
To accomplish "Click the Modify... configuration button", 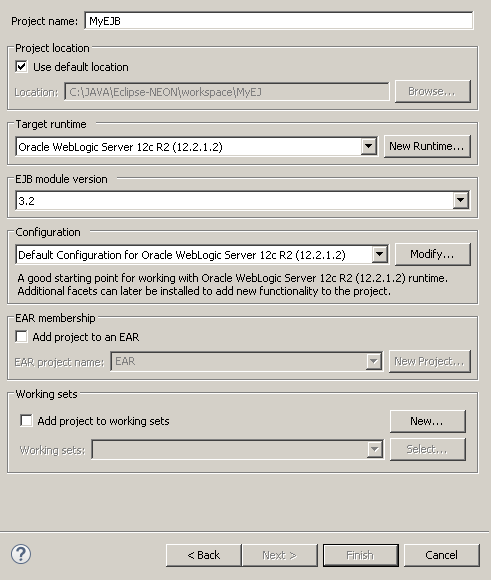I will point(433,254).
